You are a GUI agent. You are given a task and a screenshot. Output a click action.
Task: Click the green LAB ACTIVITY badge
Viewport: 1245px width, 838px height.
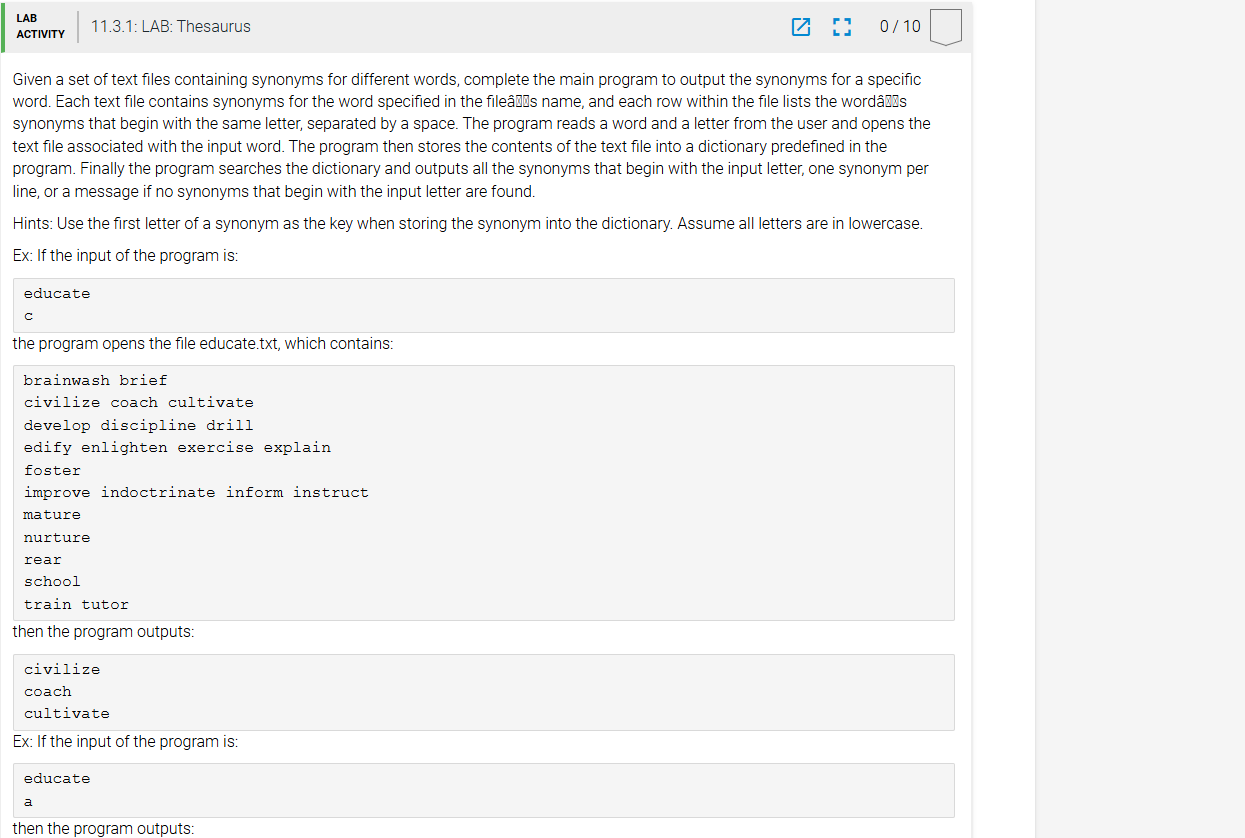38,27
